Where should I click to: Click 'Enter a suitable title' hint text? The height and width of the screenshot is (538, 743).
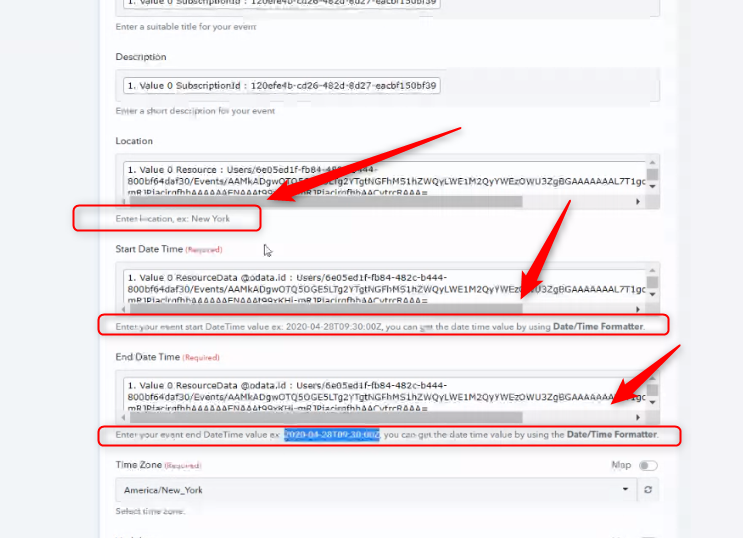coord(186,27)
